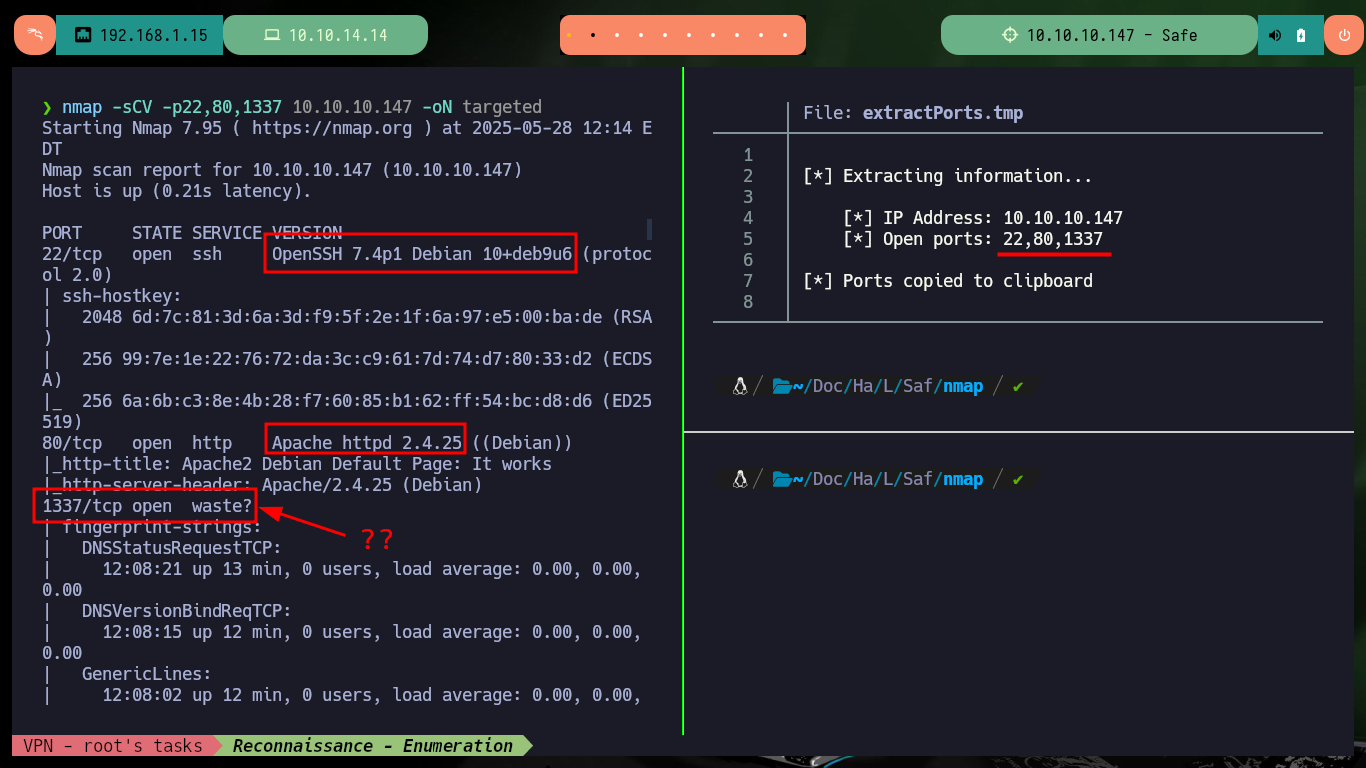Click the 'targeted' output filename
1366x768 pixels.
pos(502,107)
